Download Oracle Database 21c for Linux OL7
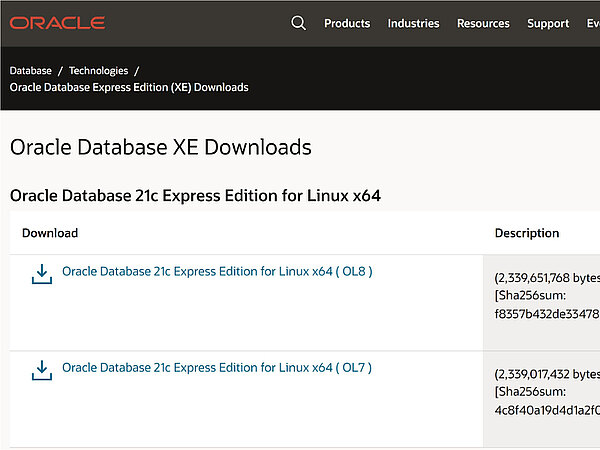 (217, 368)
